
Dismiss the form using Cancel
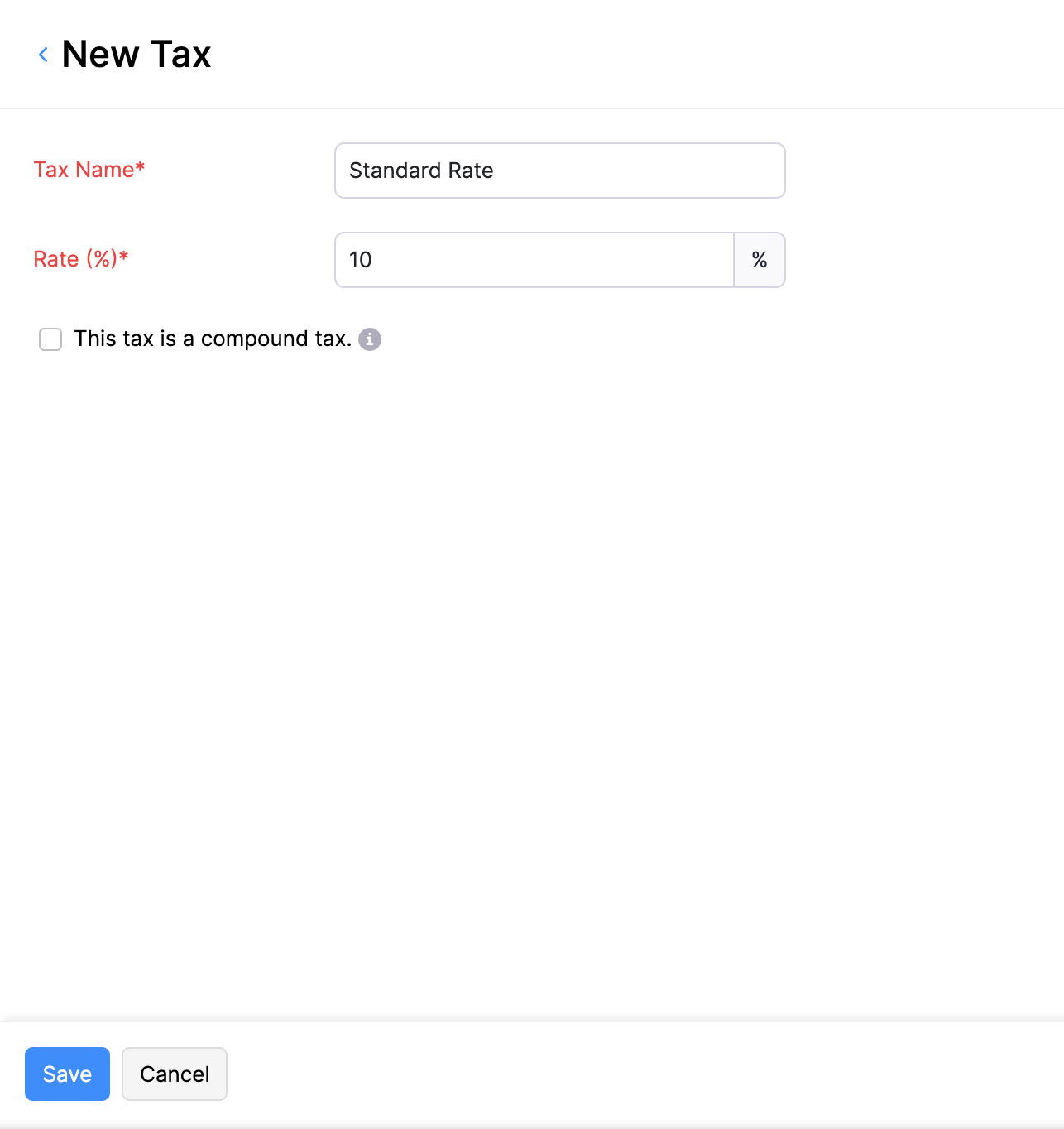pyautogui.click(x=174, y=1074)
